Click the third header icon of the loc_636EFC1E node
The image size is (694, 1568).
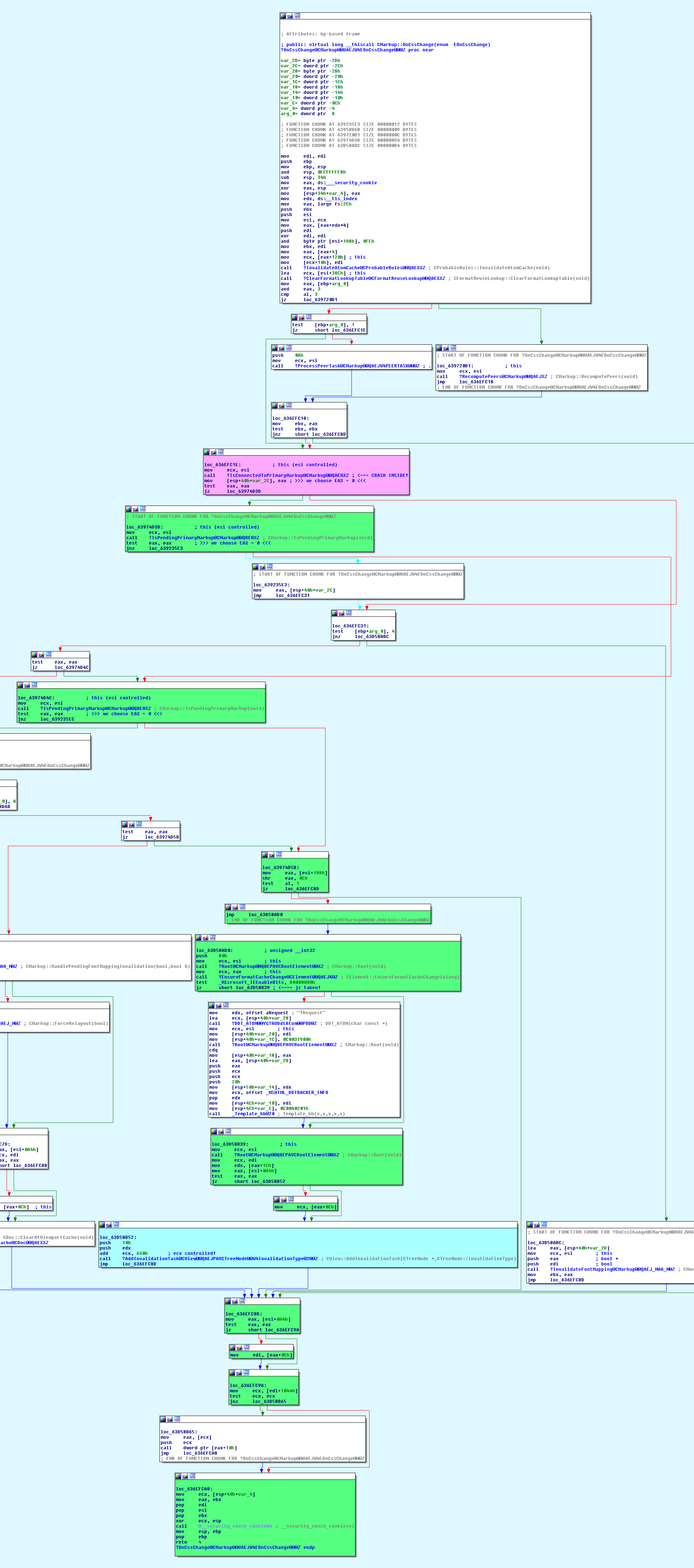click(x=220, y=452)
